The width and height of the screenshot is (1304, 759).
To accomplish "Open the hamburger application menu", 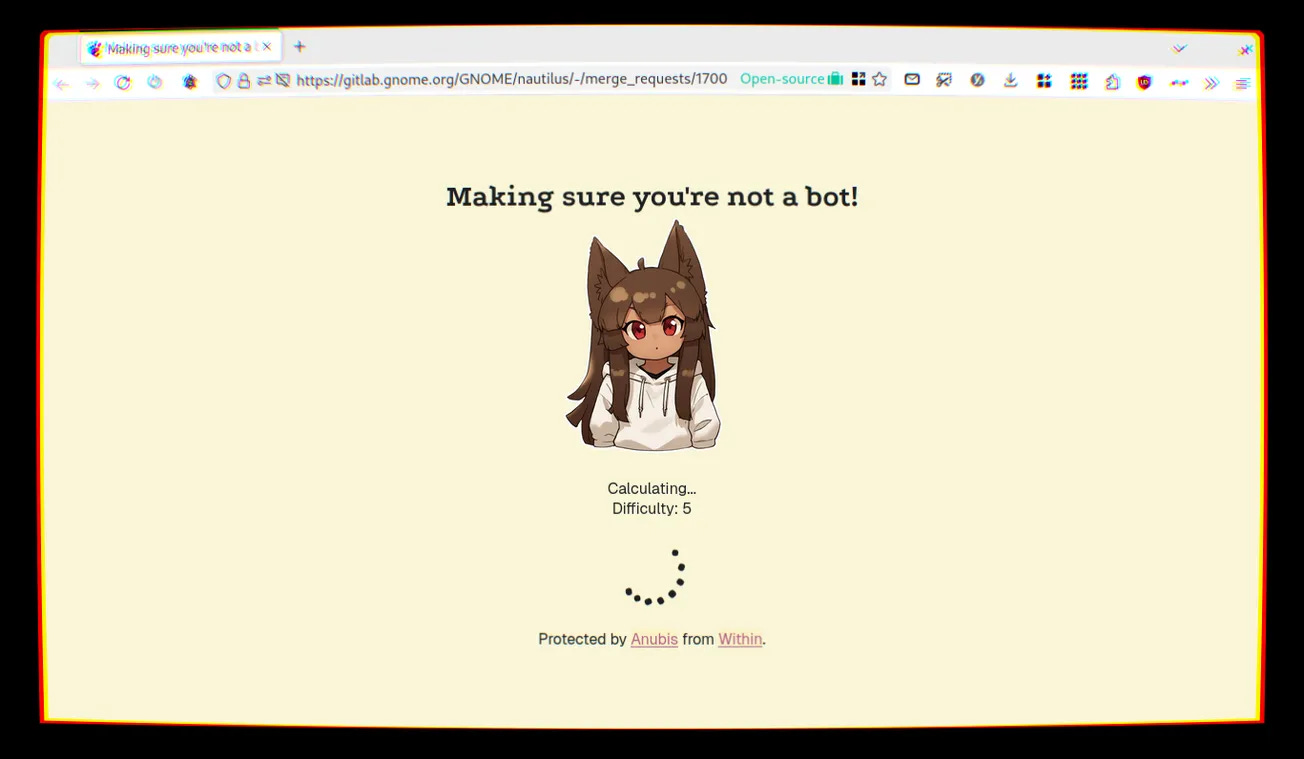I will 1242,81.
